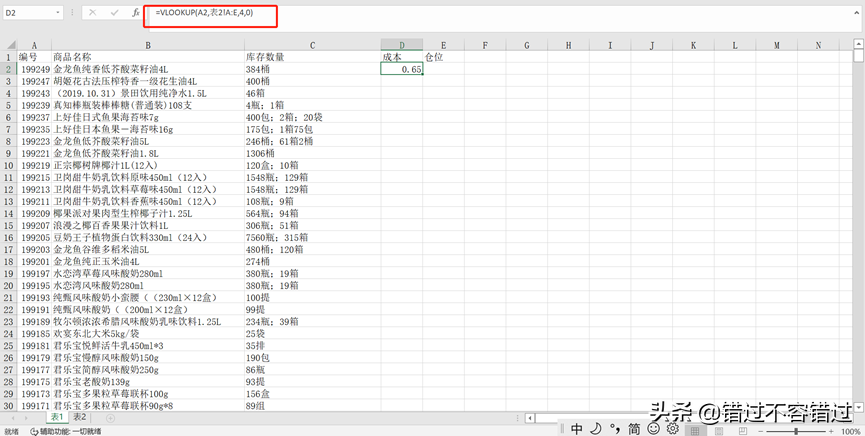Screen dimensions: 865x436
Task: Click the cancel X icon in formula bar
Action: click(93, 12)
